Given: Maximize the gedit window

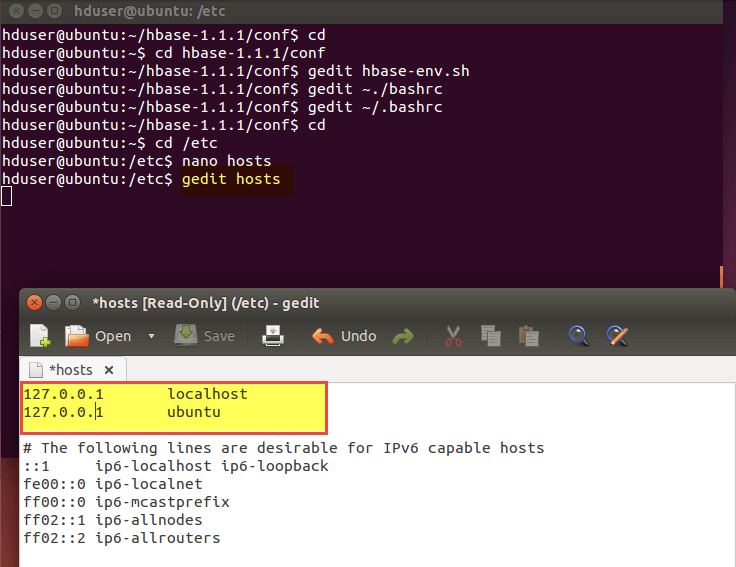Looking at the screenshot, I should coord(72,302).
